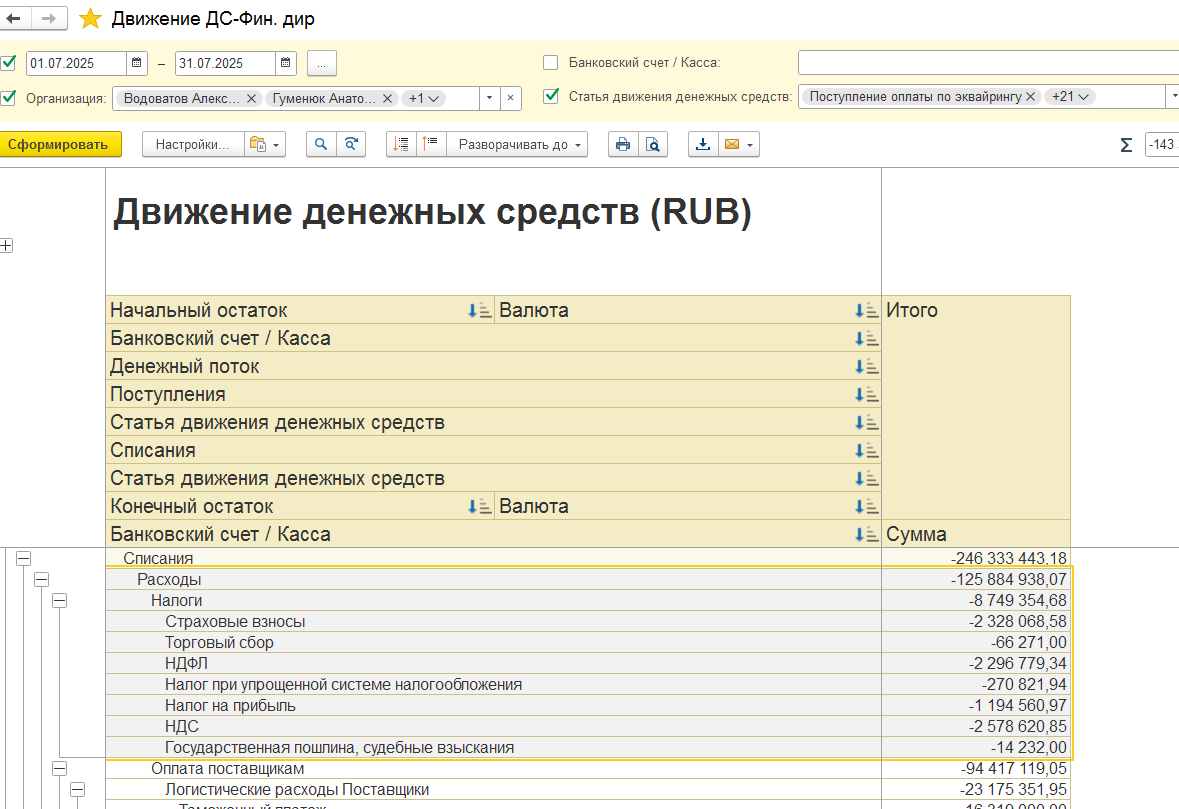The height and width of the screenshot is (809, 1179).
Task: Click the Сформировать button
Action: click(60, 144)
